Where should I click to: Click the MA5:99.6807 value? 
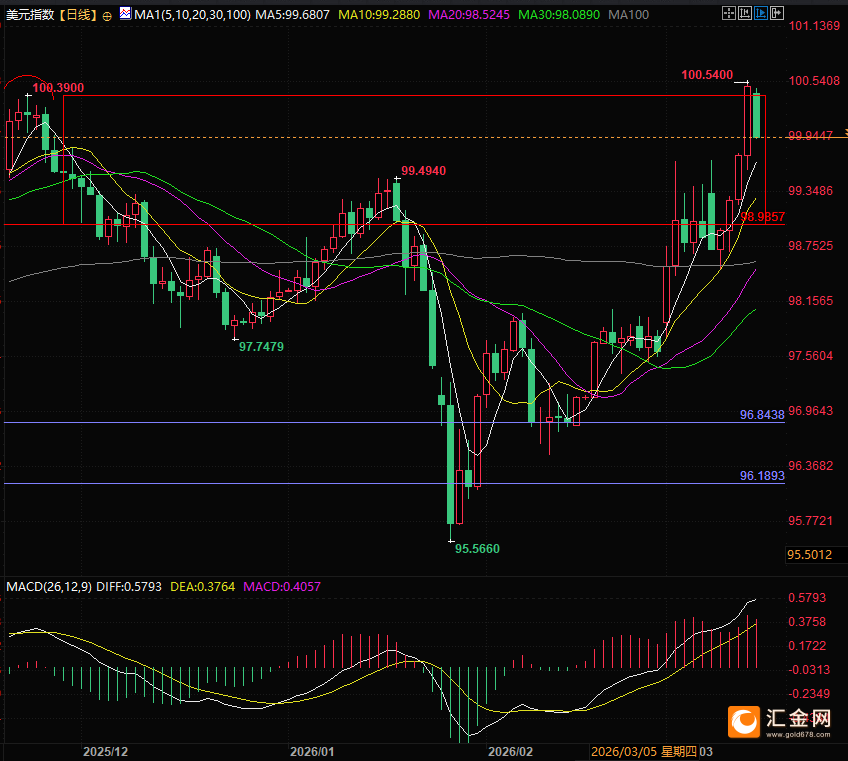(x=293, y=15)
